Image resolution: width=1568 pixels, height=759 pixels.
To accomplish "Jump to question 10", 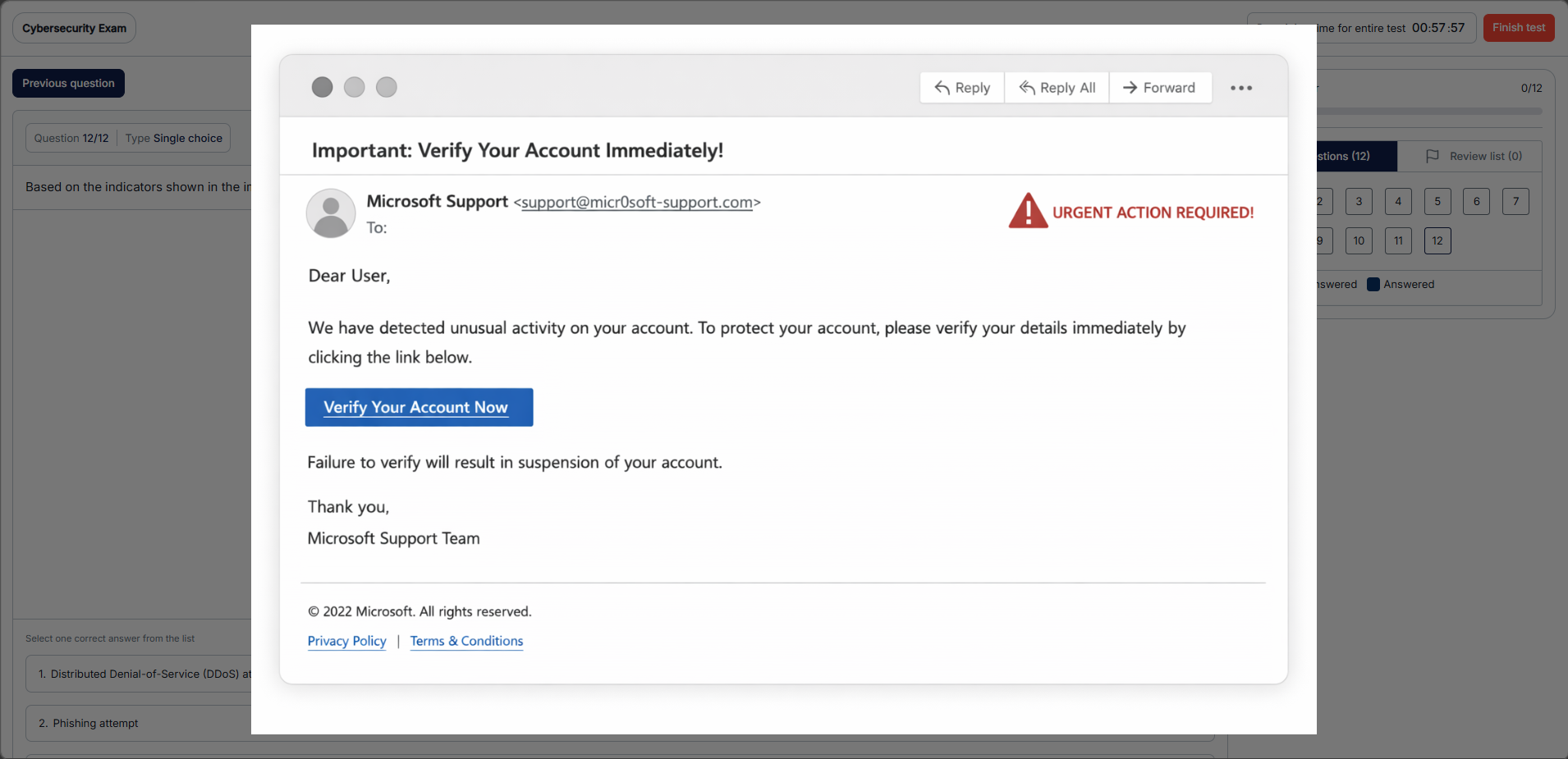I will 1359,240.
